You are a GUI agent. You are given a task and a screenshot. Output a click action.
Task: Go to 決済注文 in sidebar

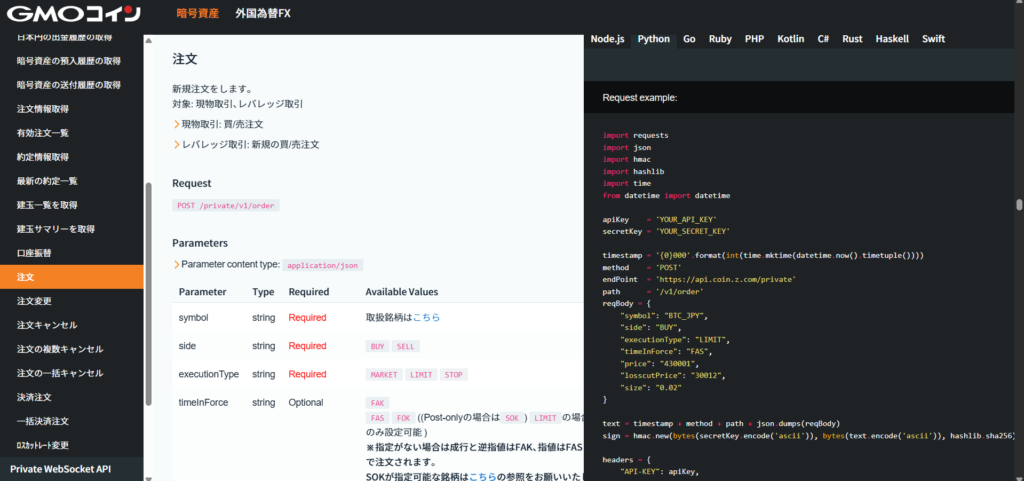pos(34,397)
